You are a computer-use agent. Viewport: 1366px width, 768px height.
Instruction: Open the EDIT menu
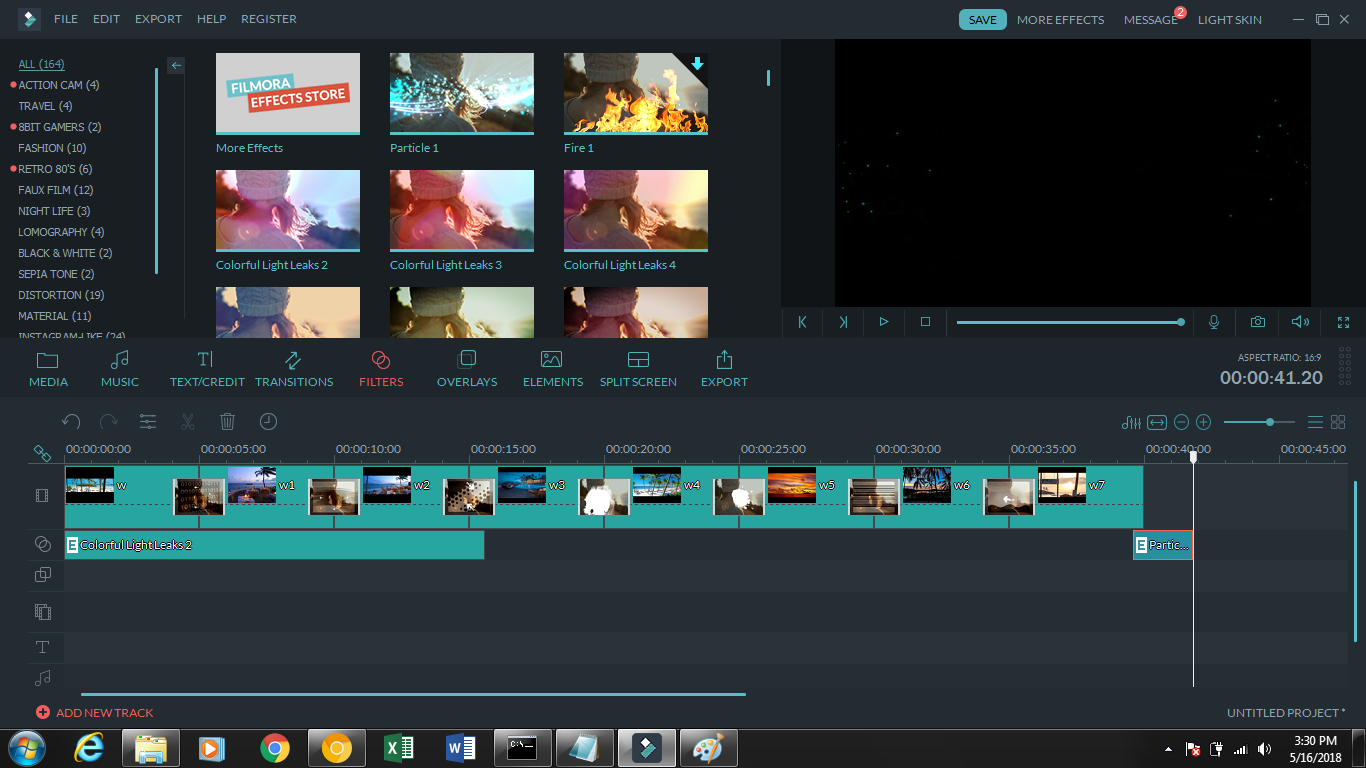(x=106, y=19)
